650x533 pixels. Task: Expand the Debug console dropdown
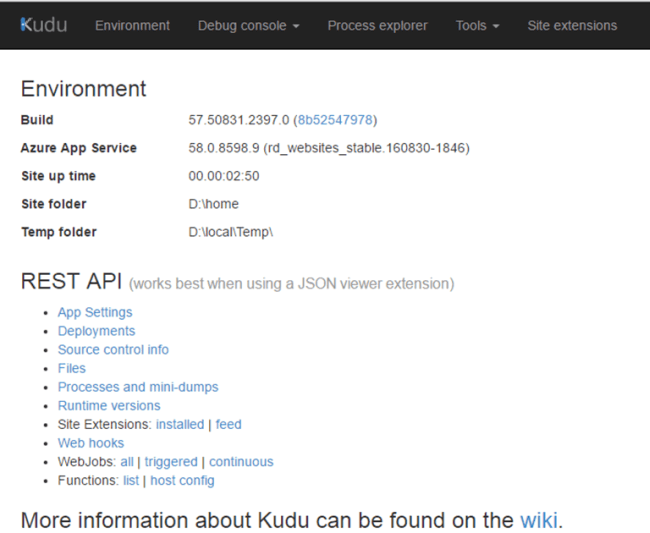coord(248,25)
